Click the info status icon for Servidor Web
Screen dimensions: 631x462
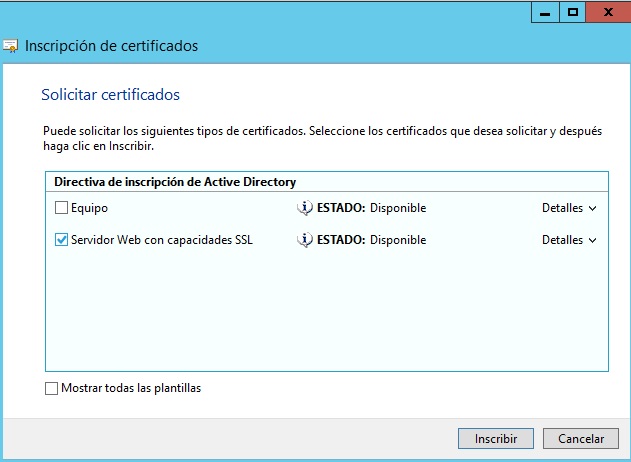[x=305, y=240]
